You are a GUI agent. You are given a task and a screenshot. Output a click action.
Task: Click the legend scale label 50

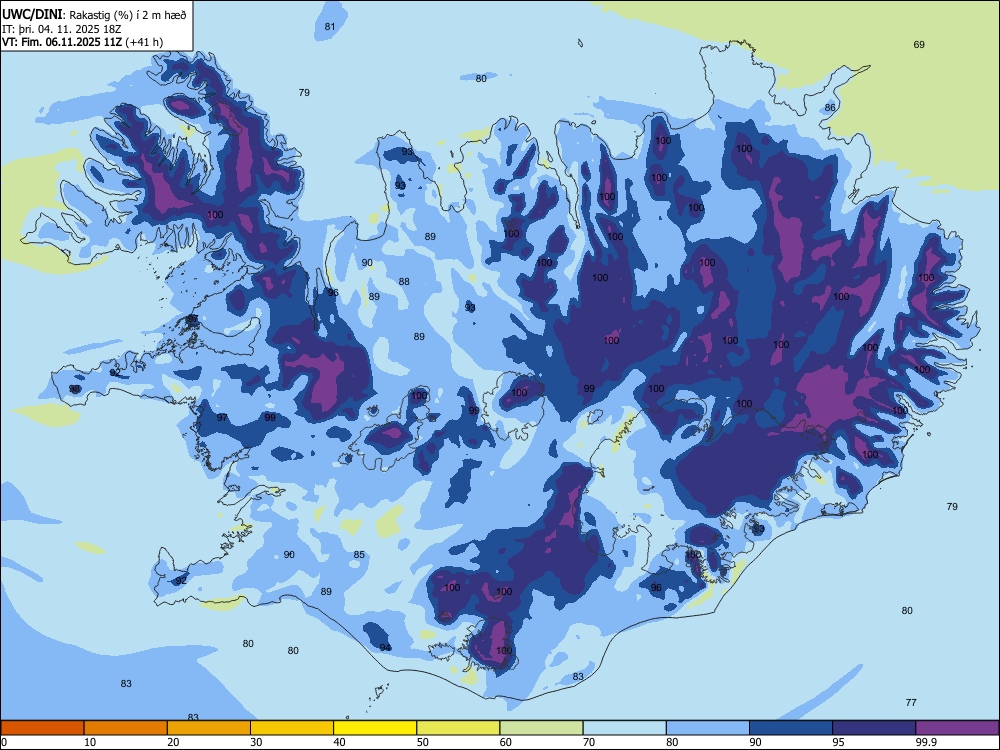coord(423,742)
